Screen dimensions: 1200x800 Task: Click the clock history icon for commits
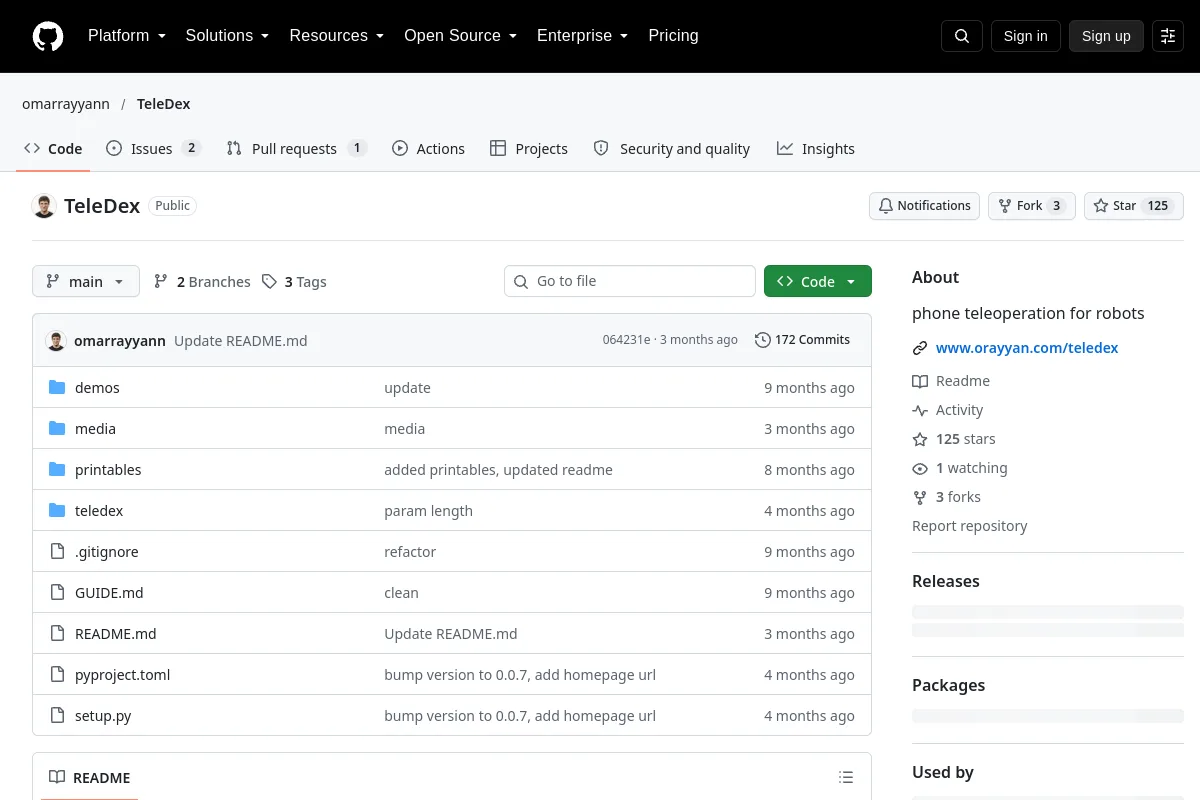click(763, 340)
